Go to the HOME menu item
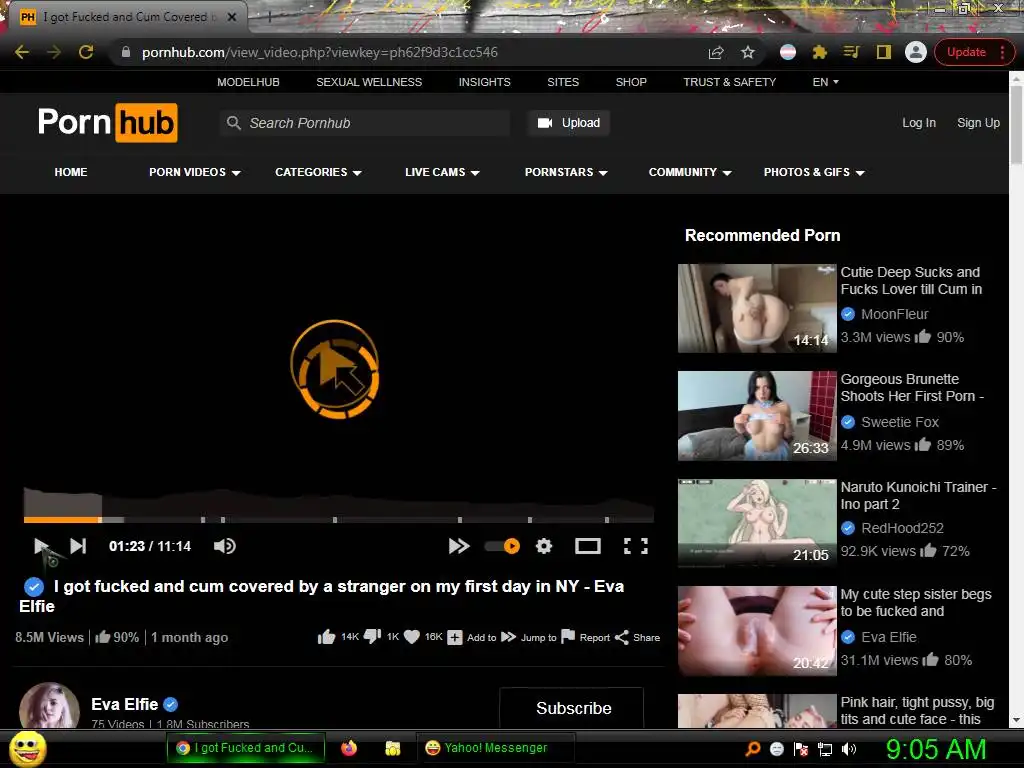The height and width of the screenshot is (768, 1024). (x=71, y=172)
